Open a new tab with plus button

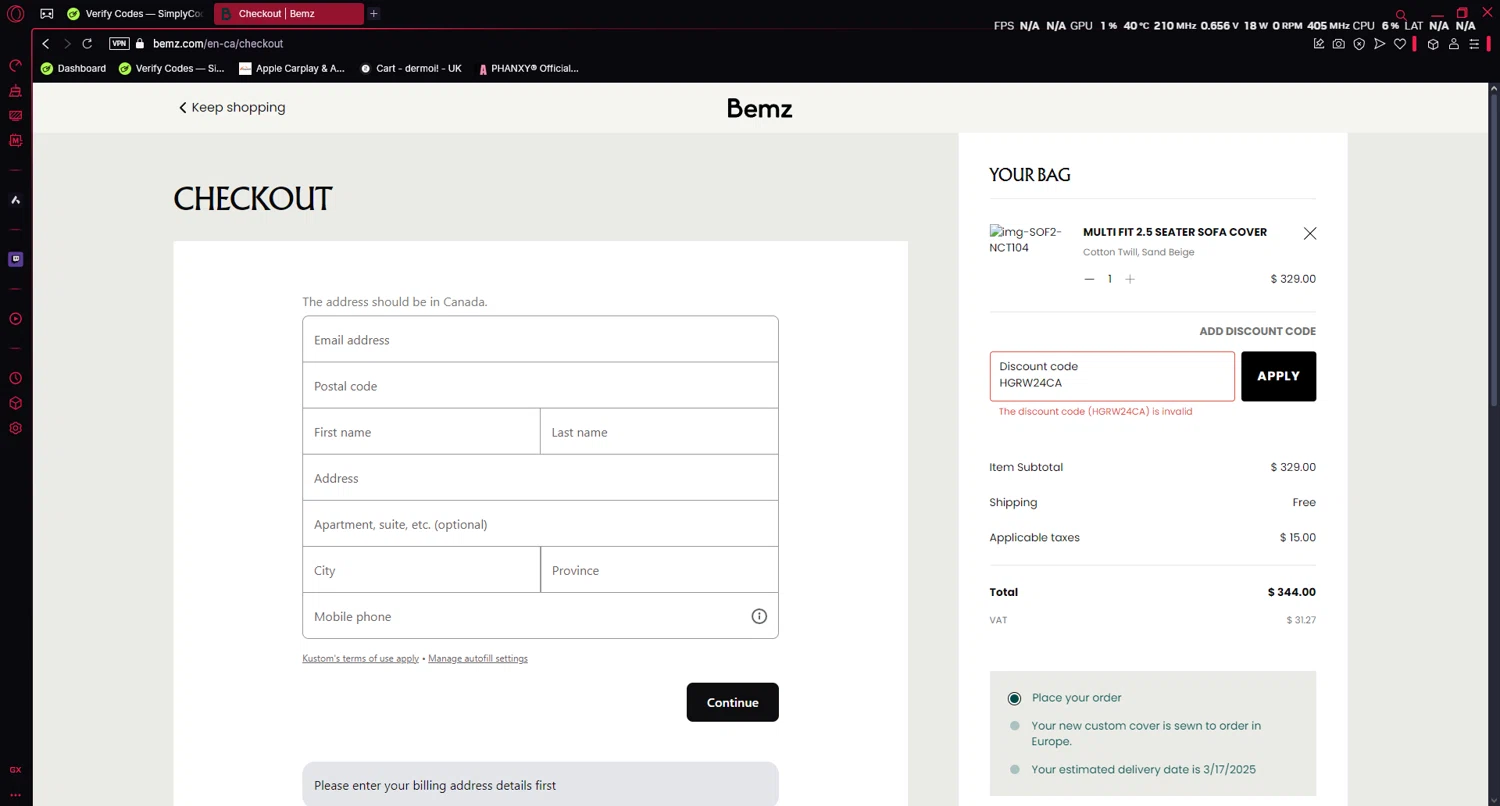coord(374,14)
